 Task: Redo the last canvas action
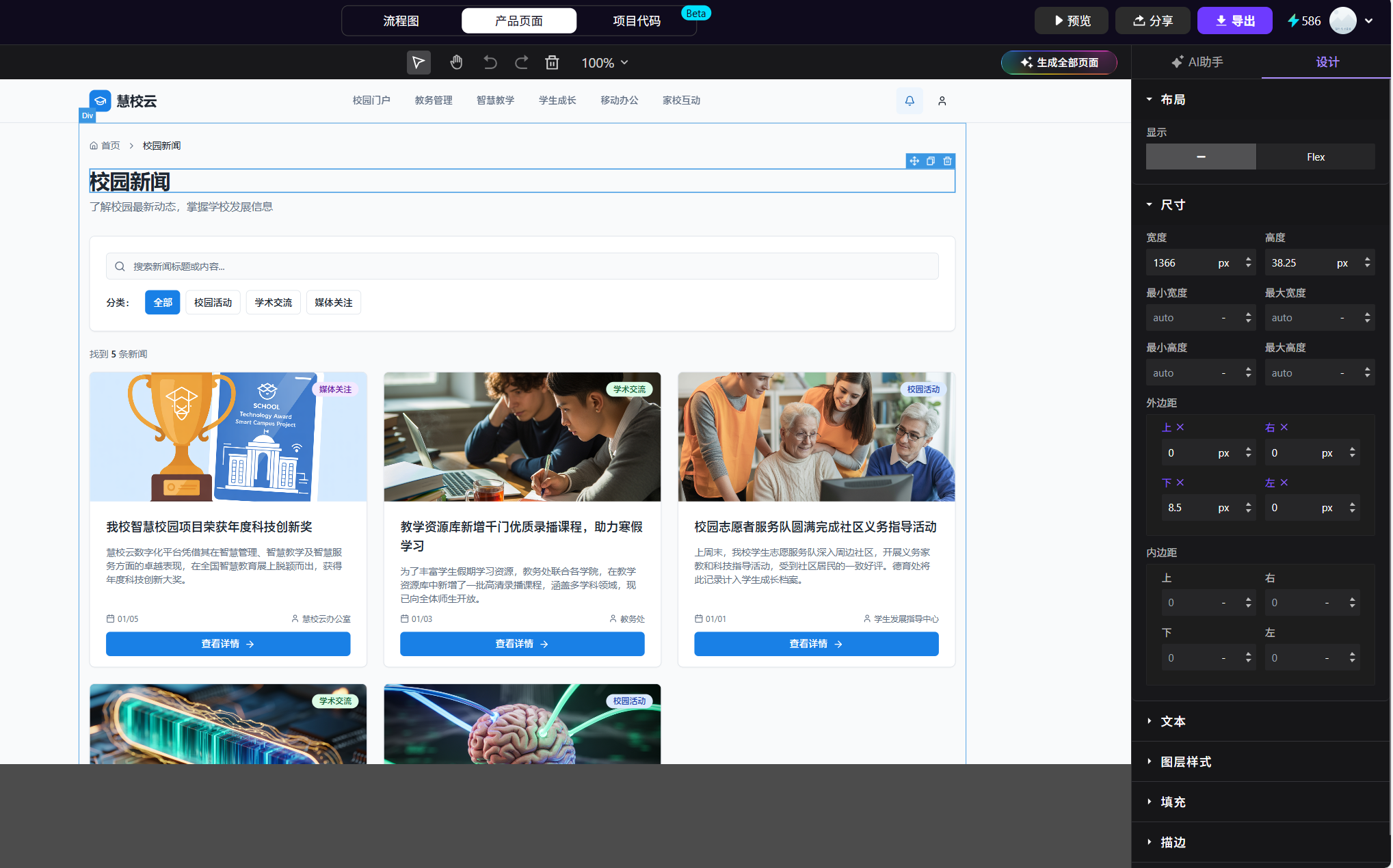521,62
